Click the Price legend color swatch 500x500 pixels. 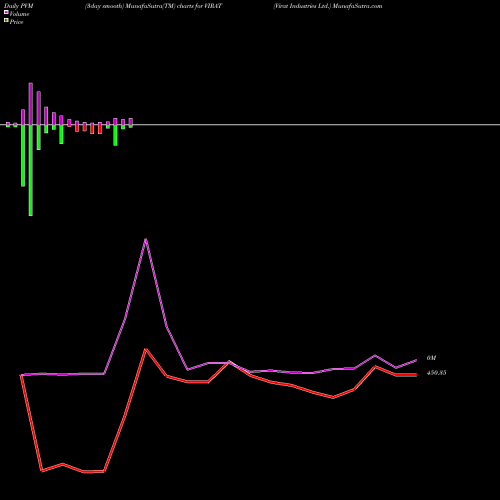tap(6, 21)
